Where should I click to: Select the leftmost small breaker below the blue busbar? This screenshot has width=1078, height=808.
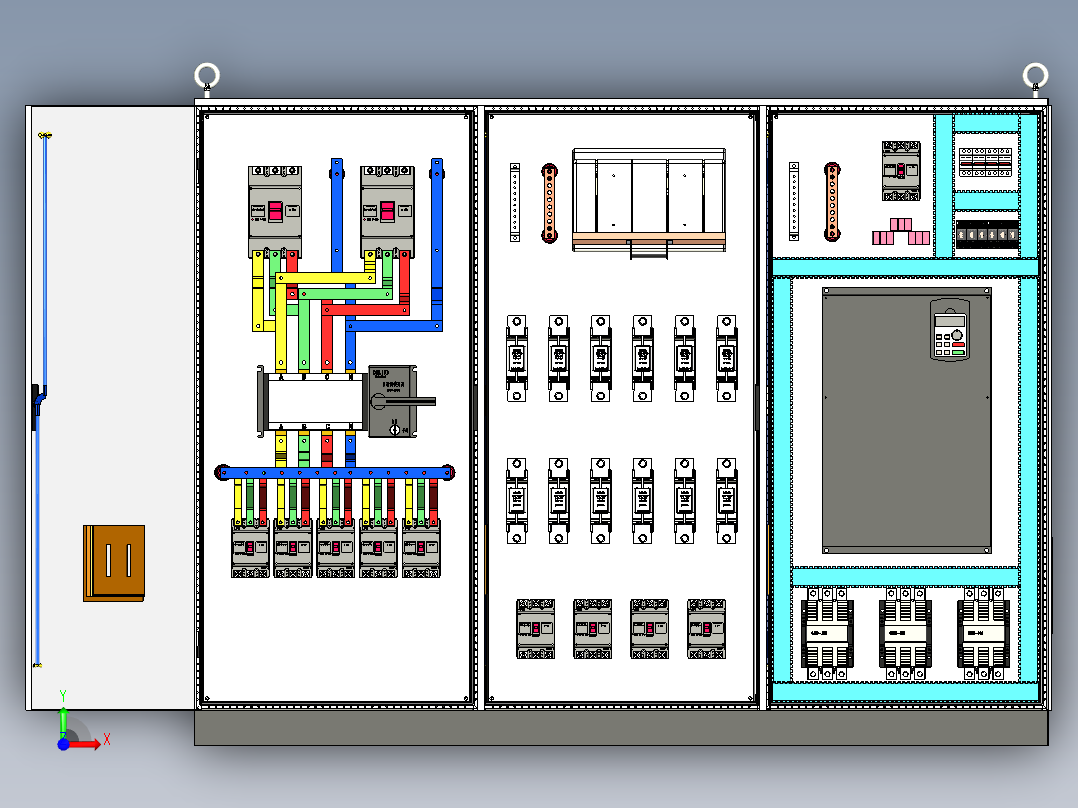[x=250, y=549]
